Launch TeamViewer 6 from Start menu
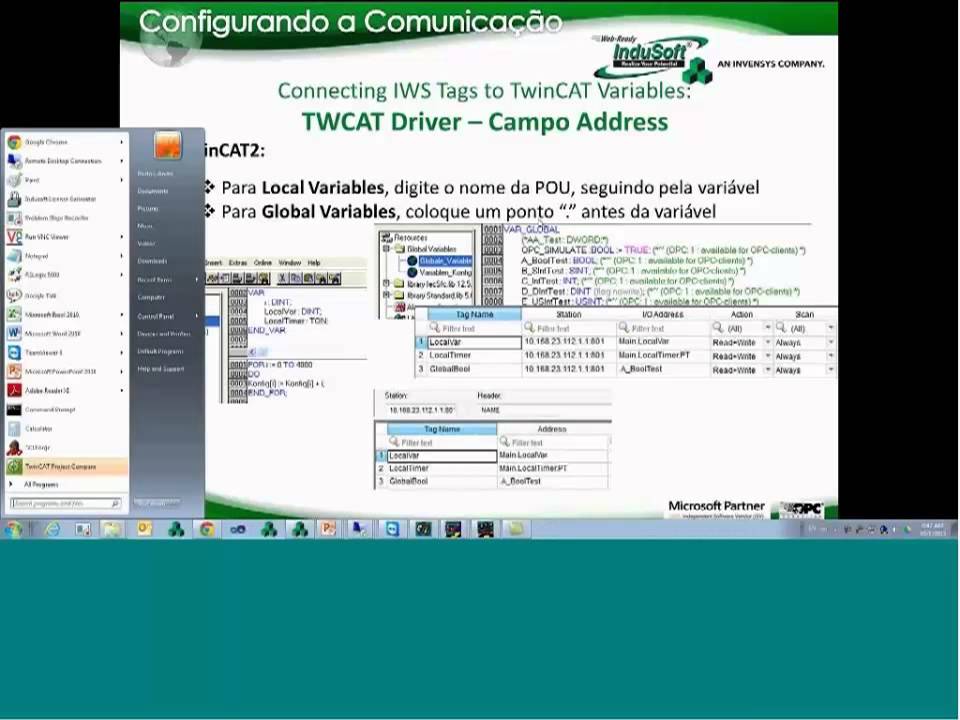The width and height of the screenshot is (960, 720). [64, 353]
